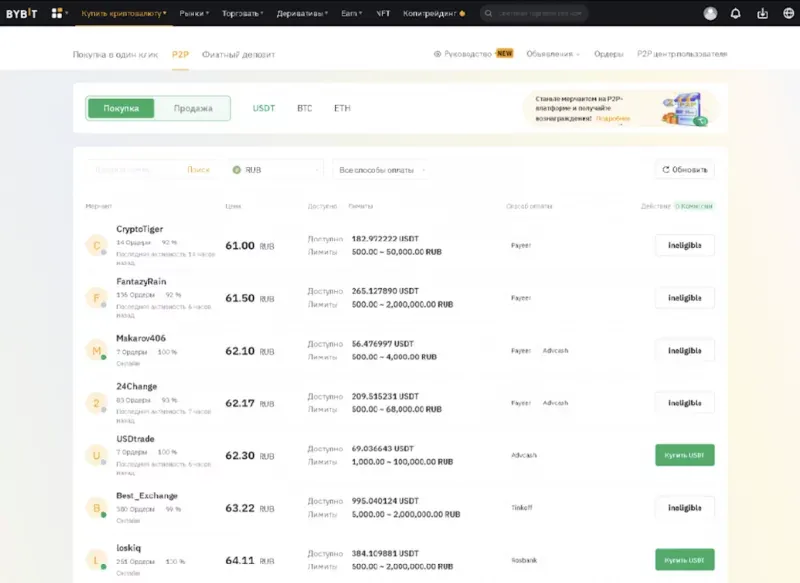Image resolution: width=800 pixels, height=583 pixels.
Task: Click Makarov406's merchant avatar
Action: pyautogui.click(x=96, y=350)
